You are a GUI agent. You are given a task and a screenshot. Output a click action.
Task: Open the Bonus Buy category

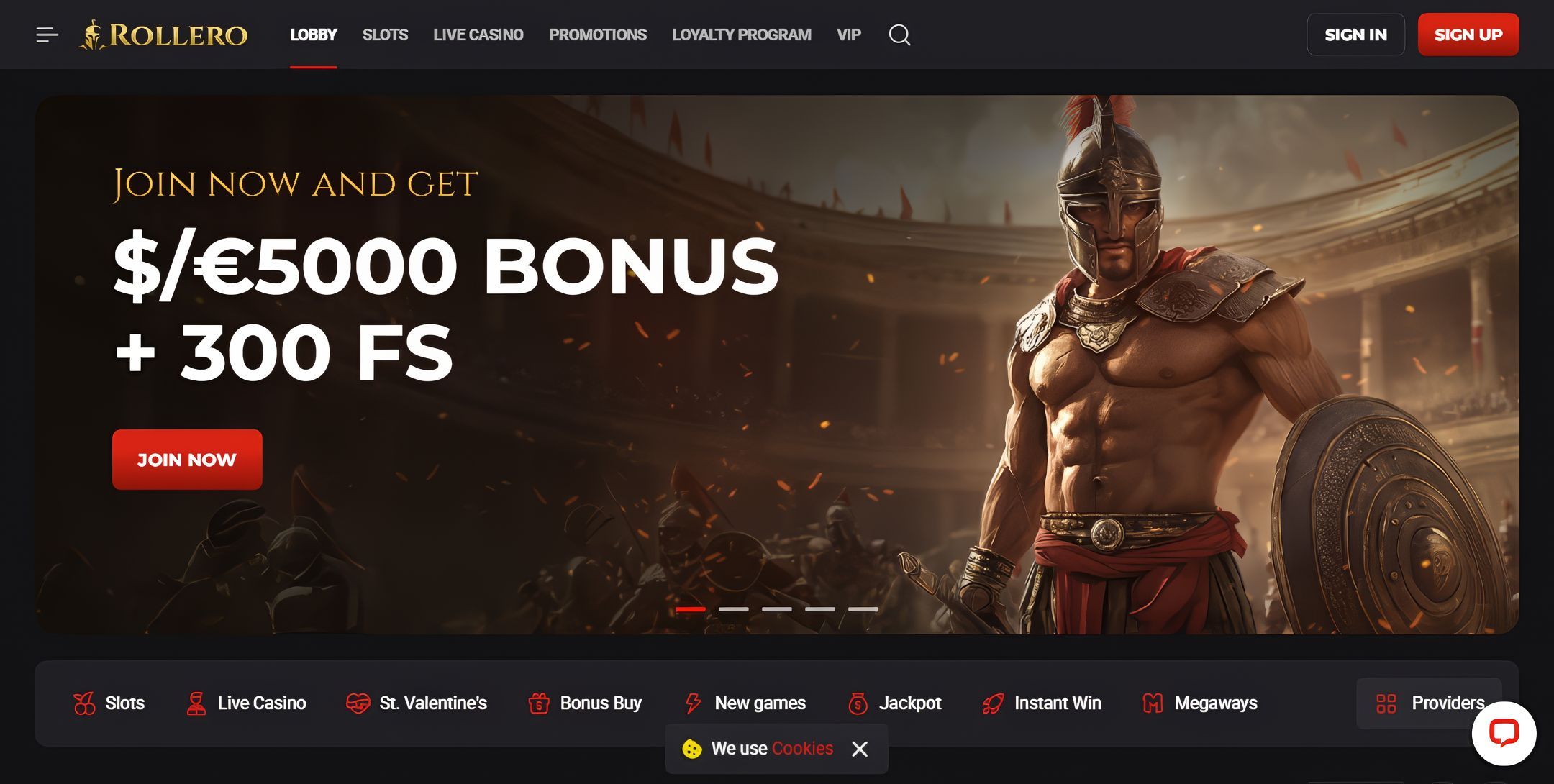pos(585,703)
